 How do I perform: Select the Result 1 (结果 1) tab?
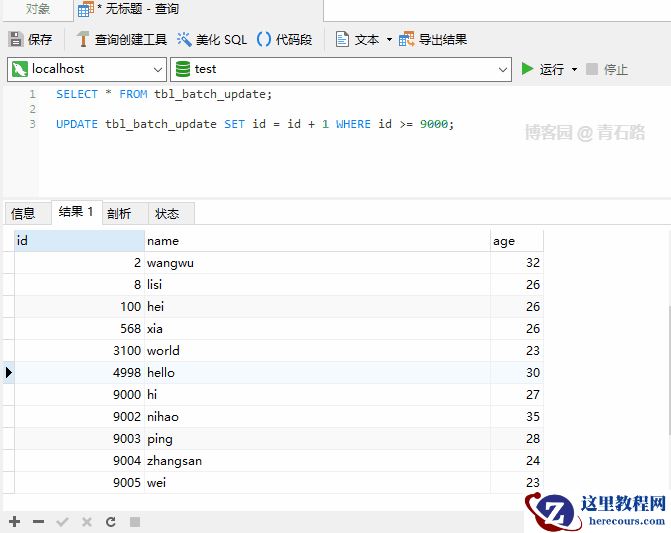point(76,212)
